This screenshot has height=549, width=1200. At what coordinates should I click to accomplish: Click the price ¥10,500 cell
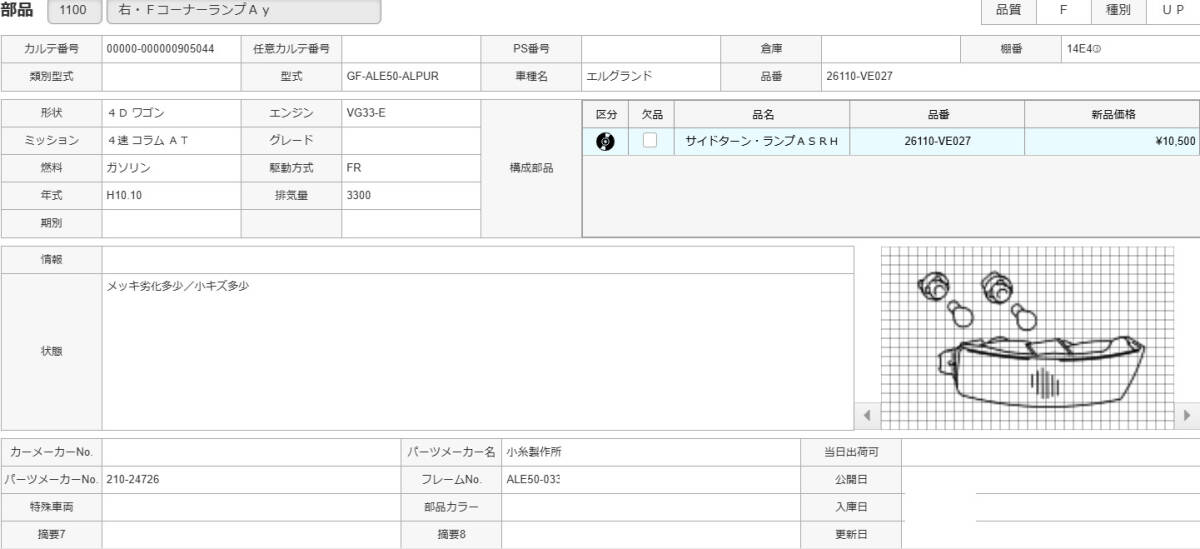[x=1112, y=141]
